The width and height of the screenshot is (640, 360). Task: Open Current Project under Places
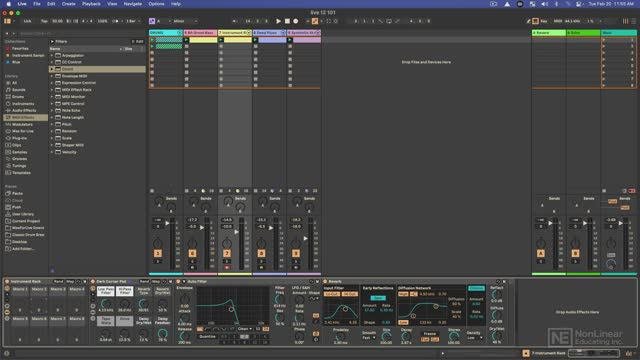pos(26,221)
